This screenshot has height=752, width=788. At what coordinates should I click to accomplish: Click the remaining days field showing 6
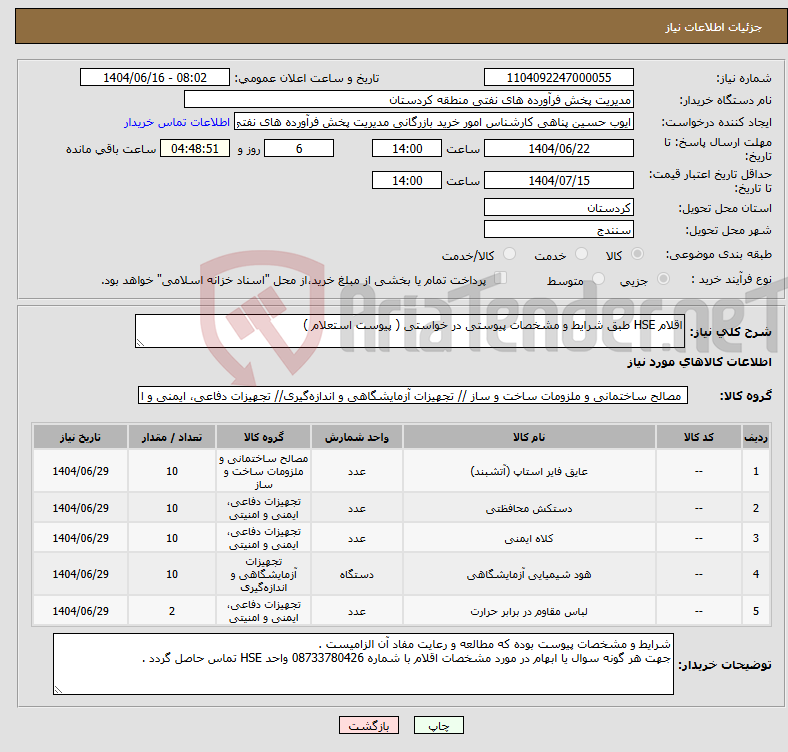[299, 148]
